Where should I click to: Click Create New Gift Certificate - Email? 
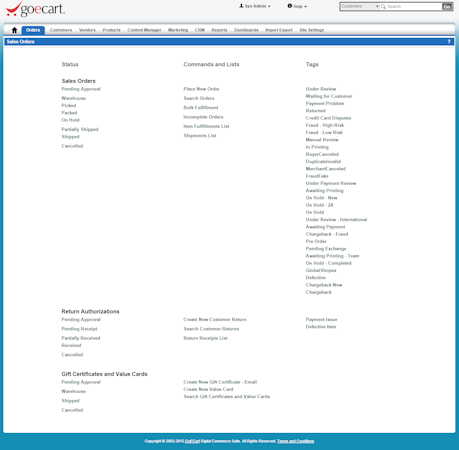point(220,382)
